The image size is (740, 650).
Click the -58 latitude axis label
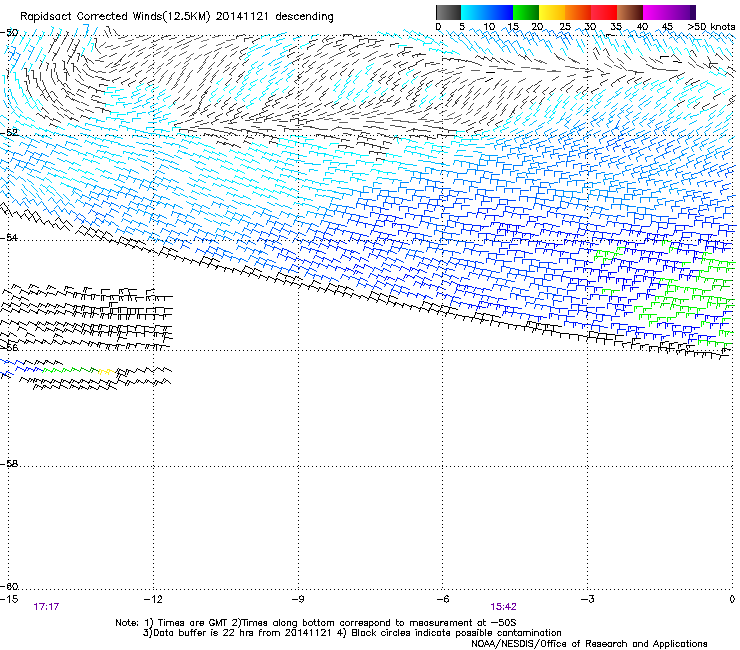click(x=9, y=464)
